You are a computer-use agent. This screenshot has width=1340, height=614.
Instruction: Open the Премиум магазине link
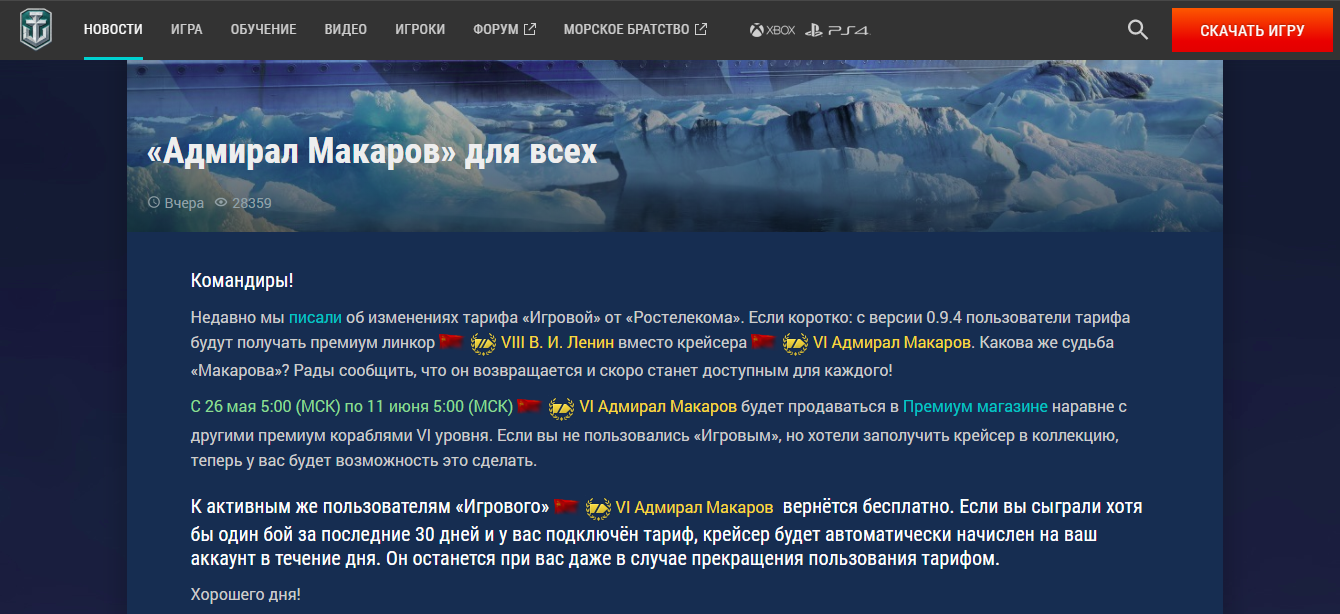click(x=975, y=406)
